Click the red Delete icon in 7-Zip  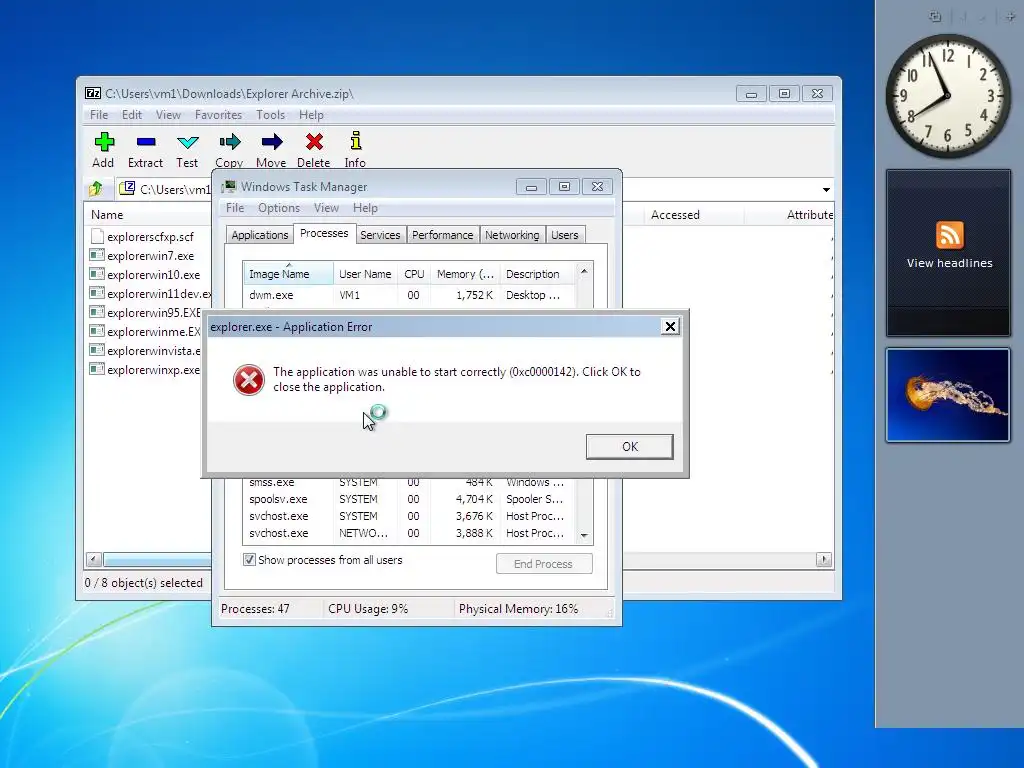tap(314, 142)
